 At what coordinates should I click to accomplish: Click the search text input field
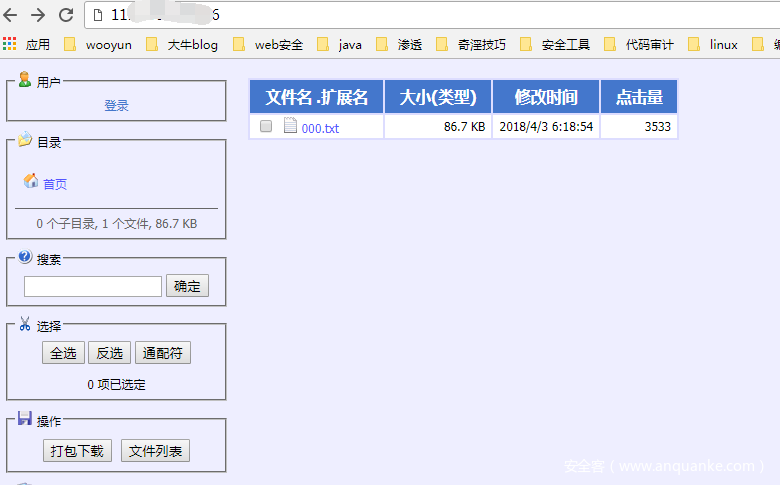click(x=92, y=287)
